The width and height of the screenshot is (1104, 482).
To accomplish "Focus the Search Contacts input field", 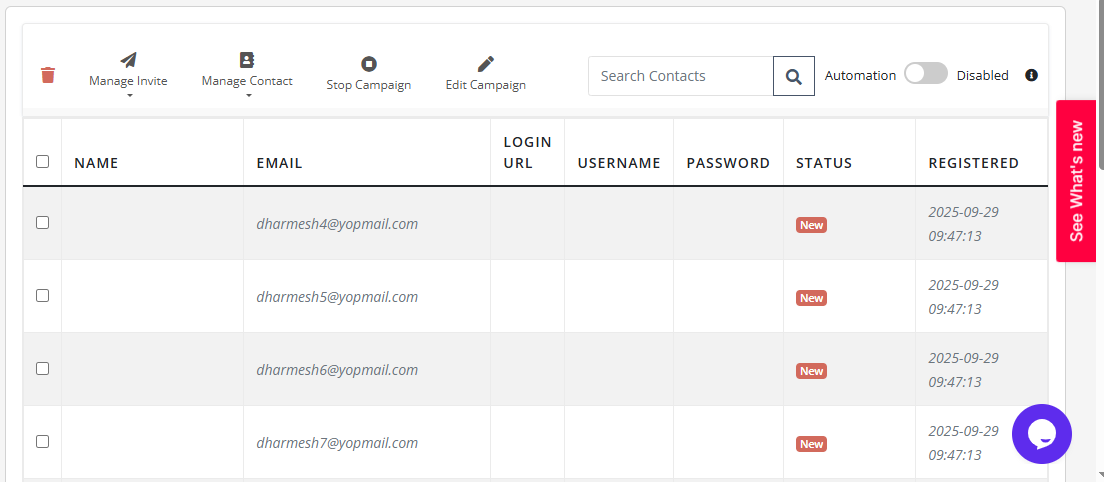I will click(680, 76).
